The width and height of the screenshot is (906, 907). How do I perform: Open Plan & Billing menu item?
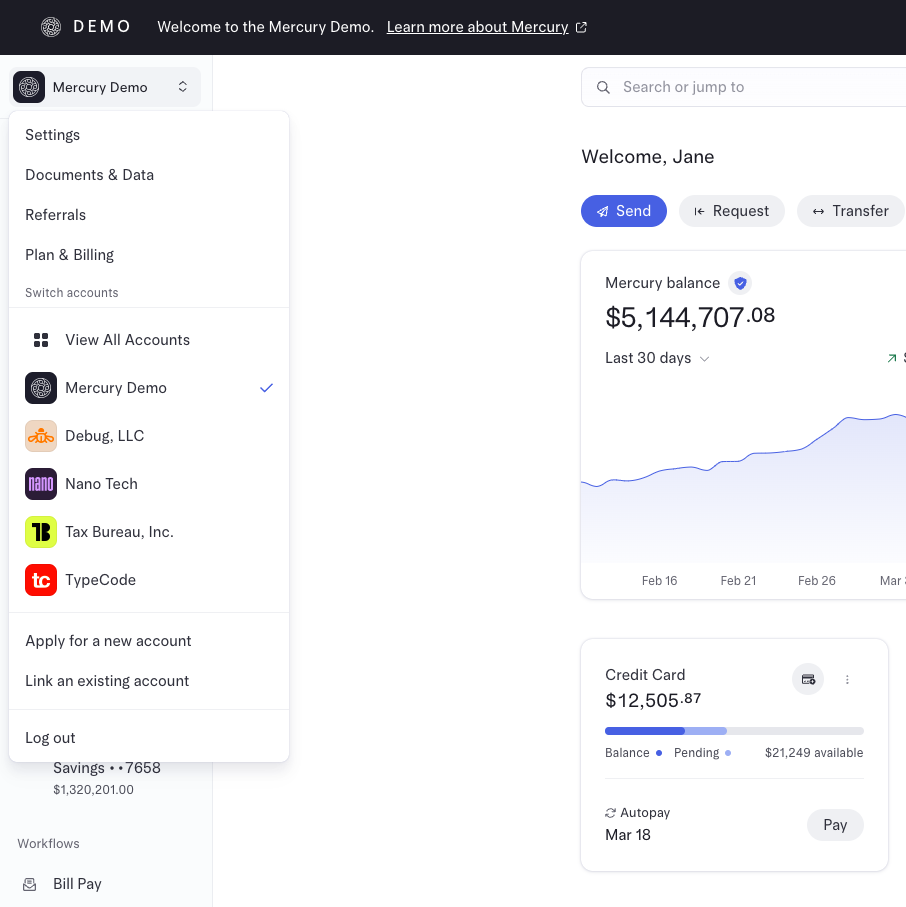[x=149, y=255]
